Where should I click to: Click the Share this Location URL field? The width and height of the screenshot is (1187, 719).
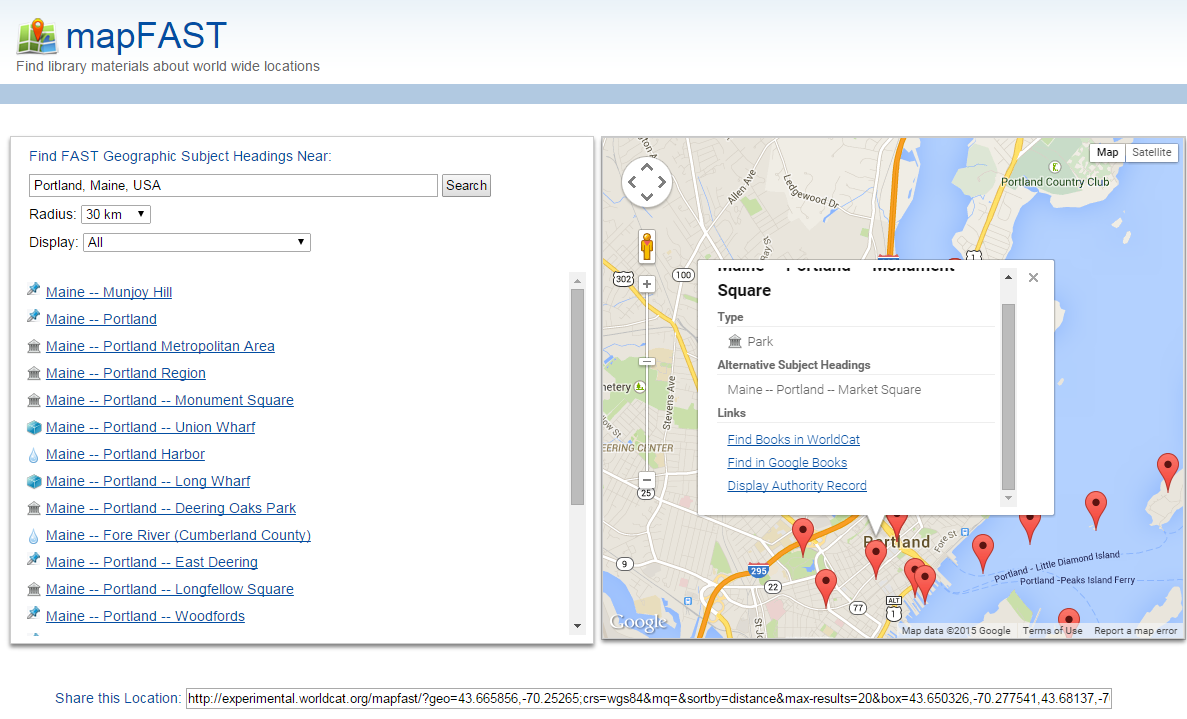(648, 699)
